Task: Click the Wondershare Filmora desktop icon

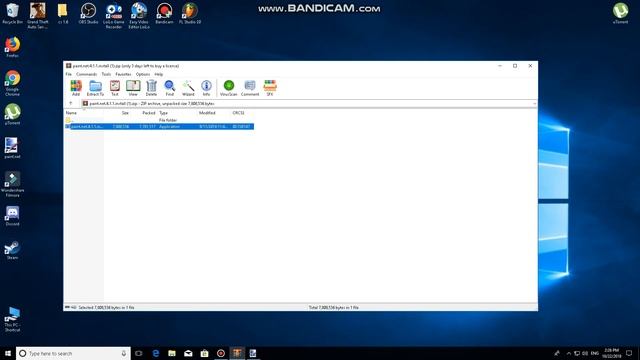Action: pos(12,184)
